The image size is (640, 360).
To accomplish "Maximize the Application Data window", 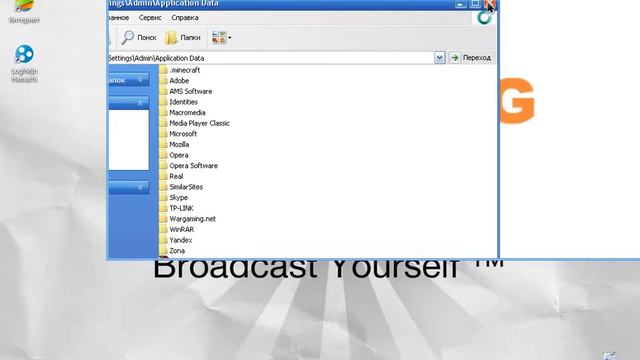I will click(475, 4).
